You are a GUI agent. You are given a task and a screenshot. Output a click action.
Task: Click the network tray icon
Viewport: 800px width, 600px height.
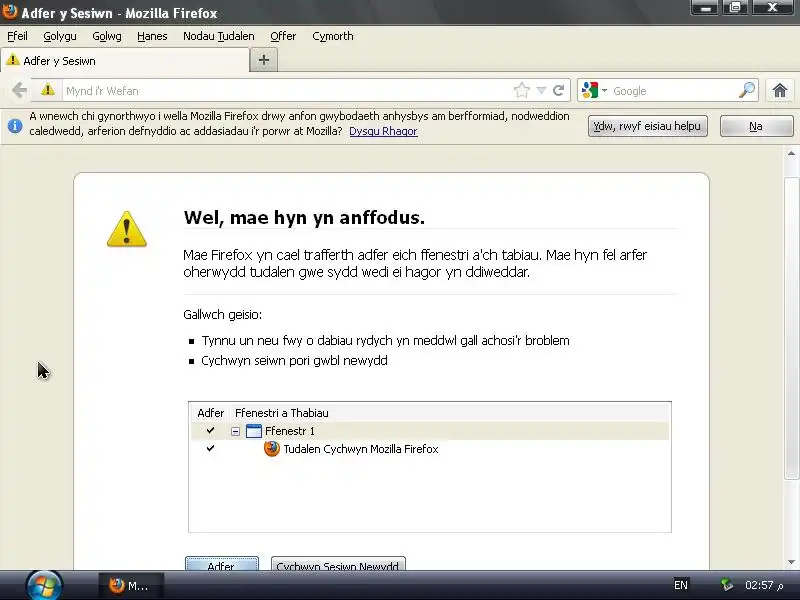pos(726,585)
